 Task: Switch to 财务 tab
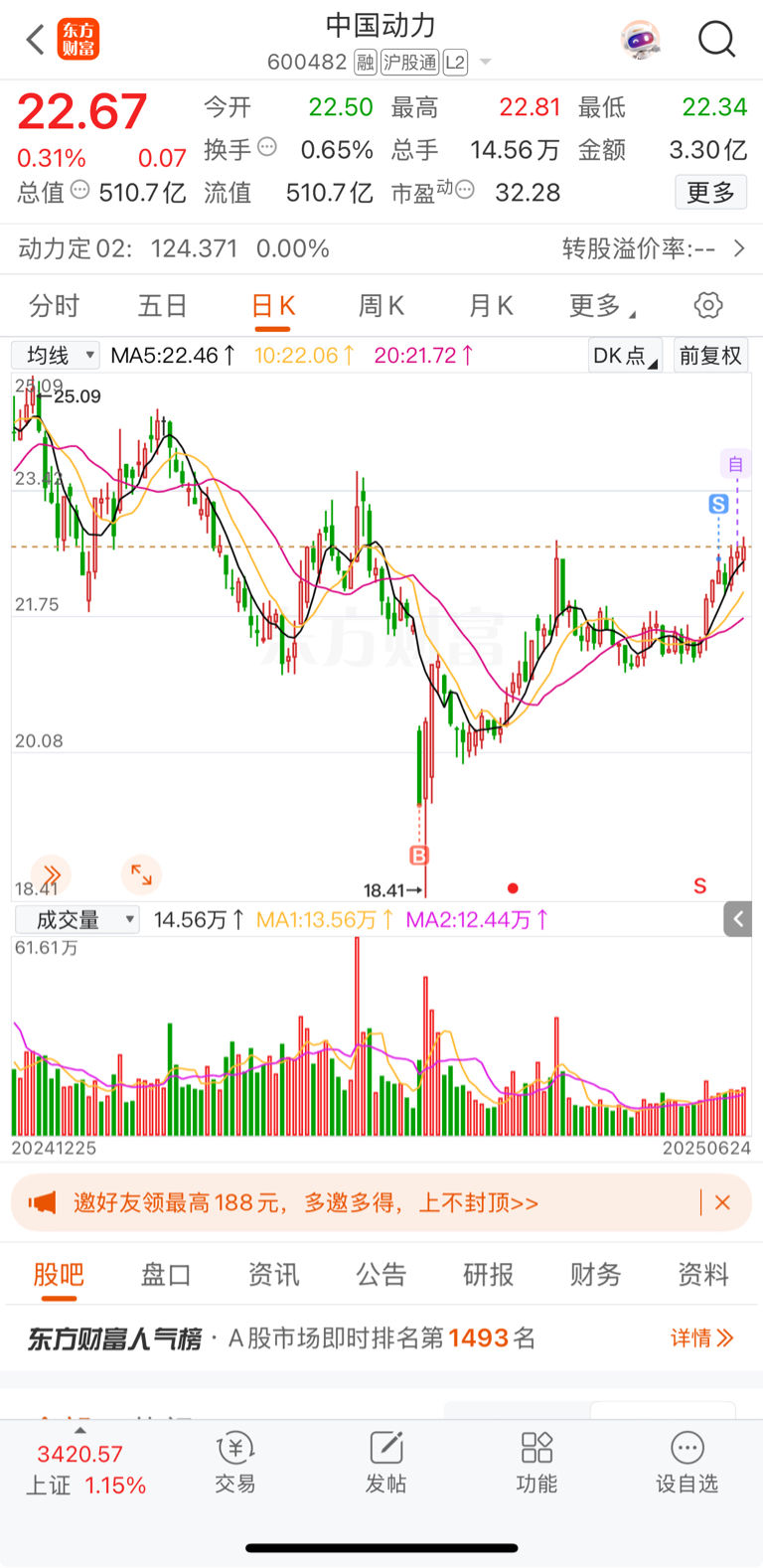[596, 1275]
